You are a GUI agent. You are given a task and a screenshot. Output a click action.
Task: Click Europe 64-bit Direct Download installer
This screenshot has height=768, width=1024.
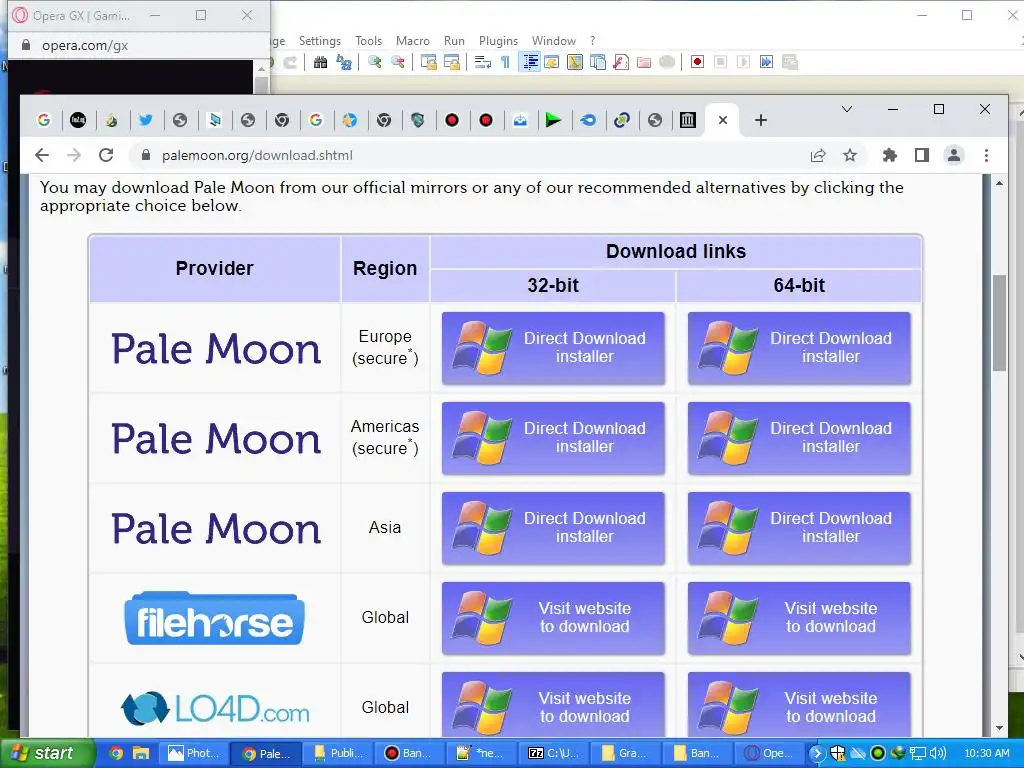[x=799, y=348]
